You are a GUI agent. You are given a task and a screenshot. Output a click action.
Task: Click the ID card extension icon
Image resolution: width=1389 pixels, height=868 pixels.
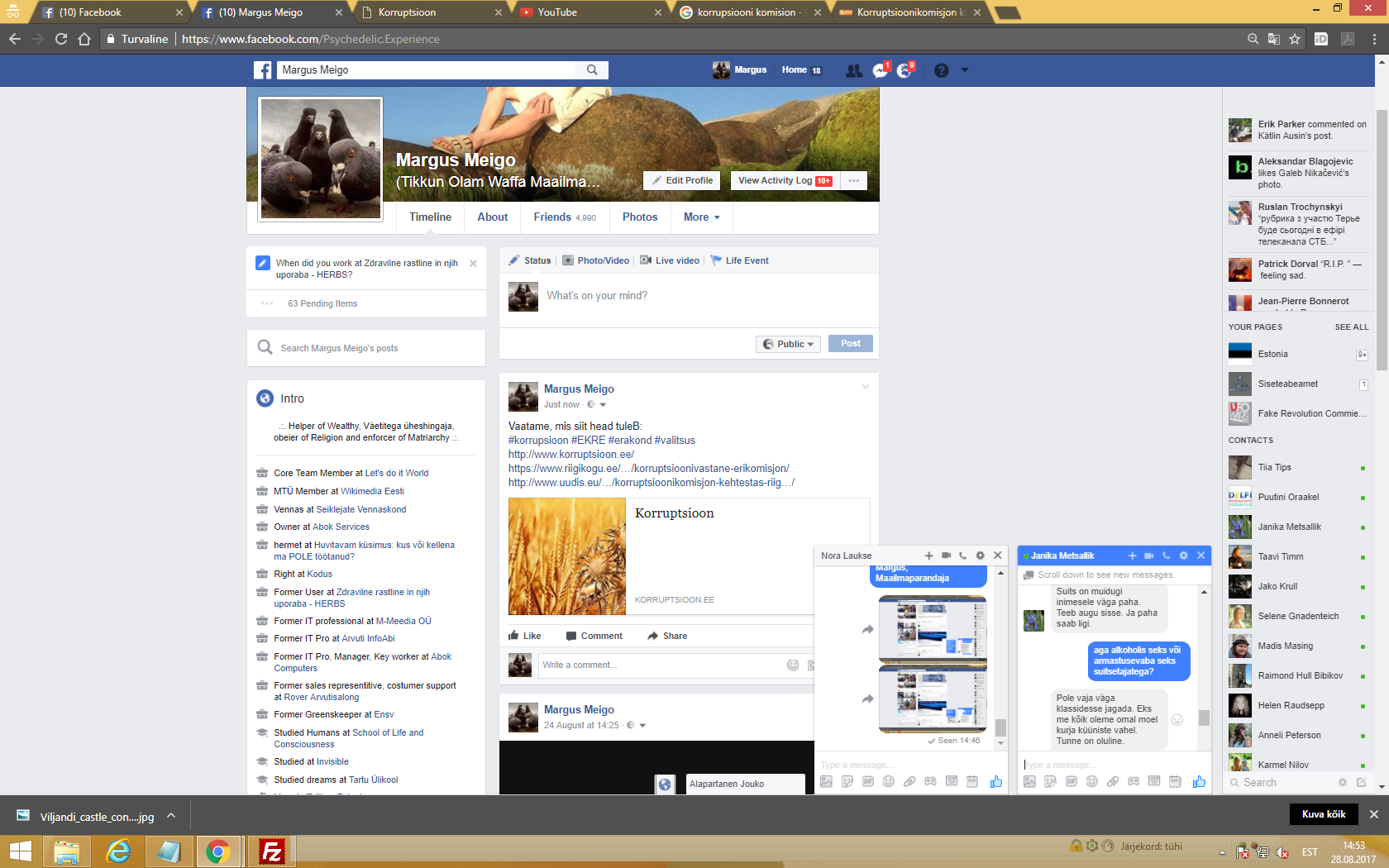click(1321, 39)
